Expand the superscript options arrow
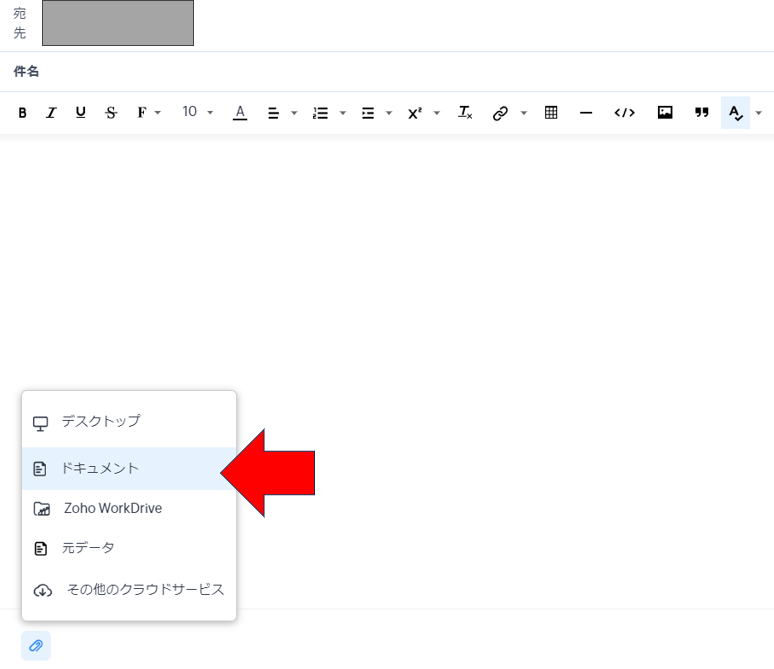 [436, 113]
